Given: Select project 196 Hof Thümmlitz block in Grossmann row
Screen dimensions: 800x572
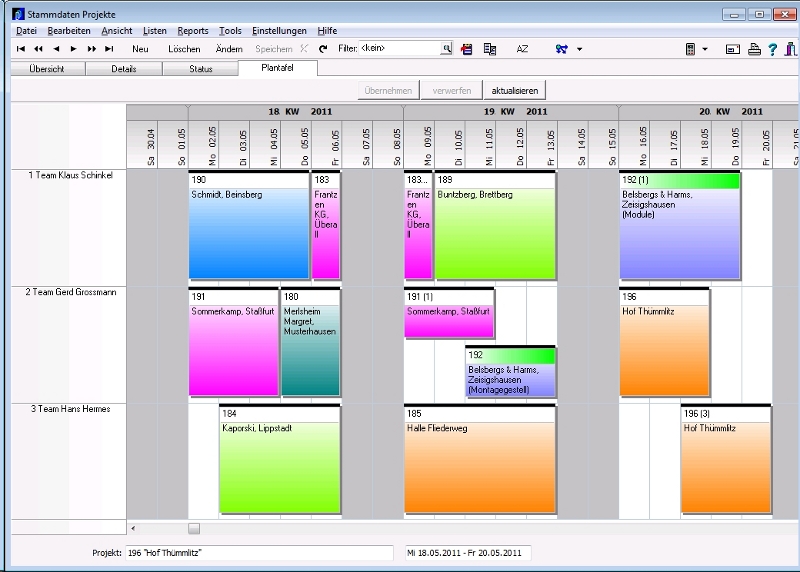Looking at the screenshot, I should coord(664,342).
